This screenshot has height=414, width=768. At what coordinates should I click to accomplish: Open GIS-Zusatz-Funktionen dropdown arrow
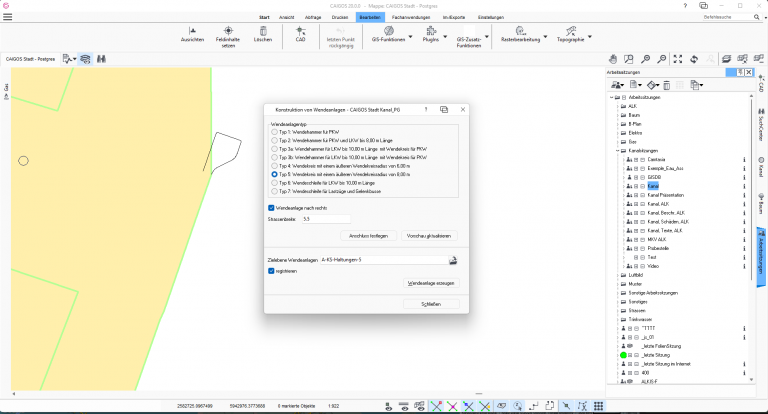487,37
